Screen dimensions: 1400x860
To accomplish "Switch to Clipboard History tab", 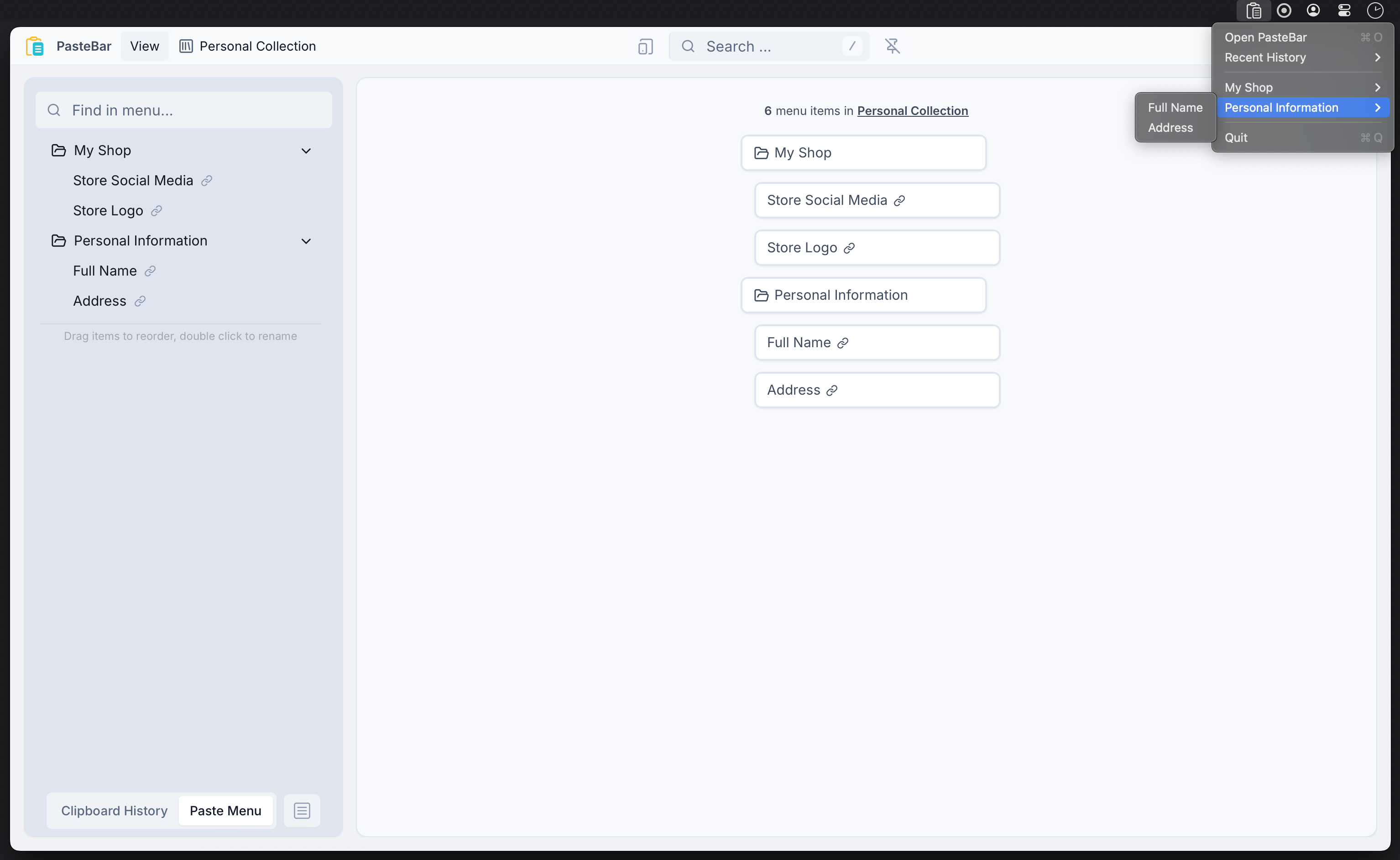I will point(115,811).
